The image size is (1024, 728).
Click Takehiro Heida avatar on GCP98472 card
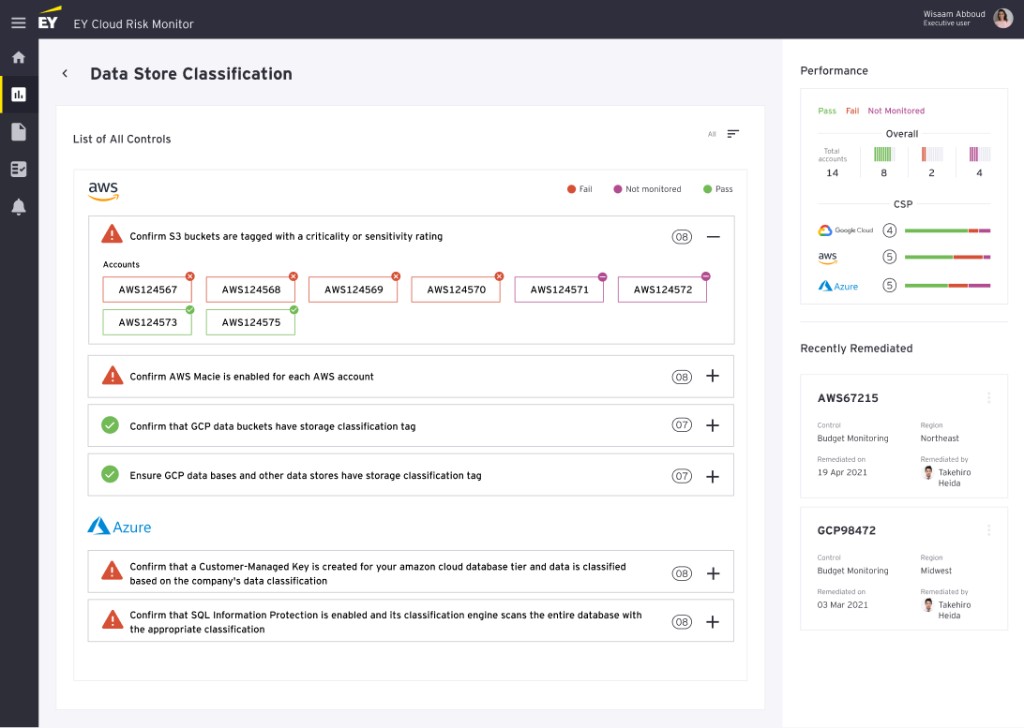click(x=928, y=605)
